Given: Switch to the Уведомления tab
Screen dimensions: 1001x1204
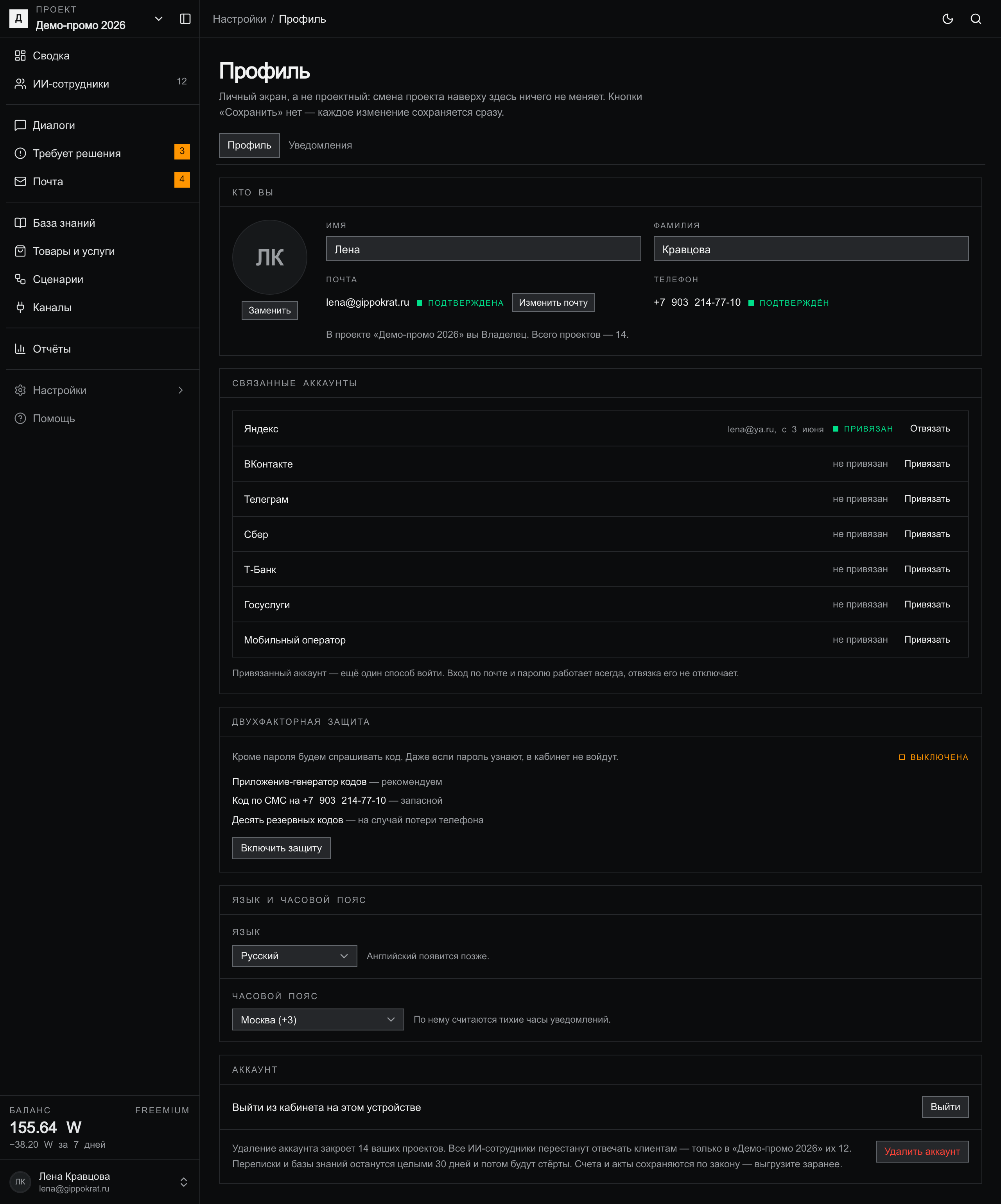Looking at the screenshot, I should pos(320,145).
